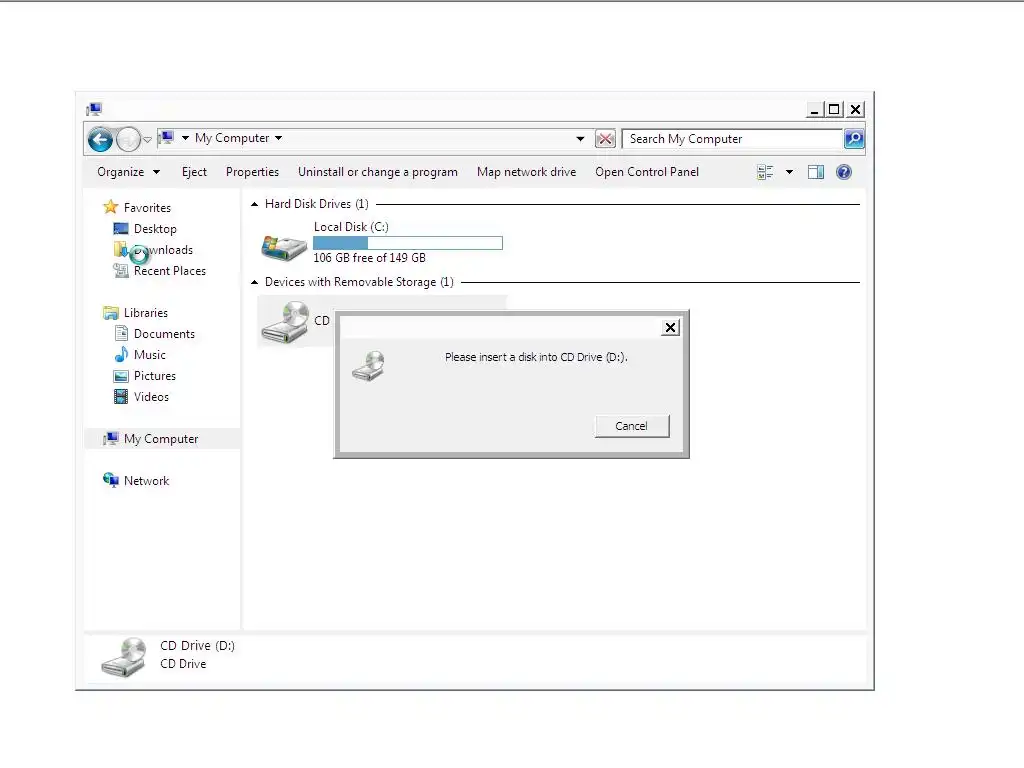This screenshot has height=768, width=1024.
Task: Expand the arrow after My Computer breadcrumb
Action: (x=278, y=138)
